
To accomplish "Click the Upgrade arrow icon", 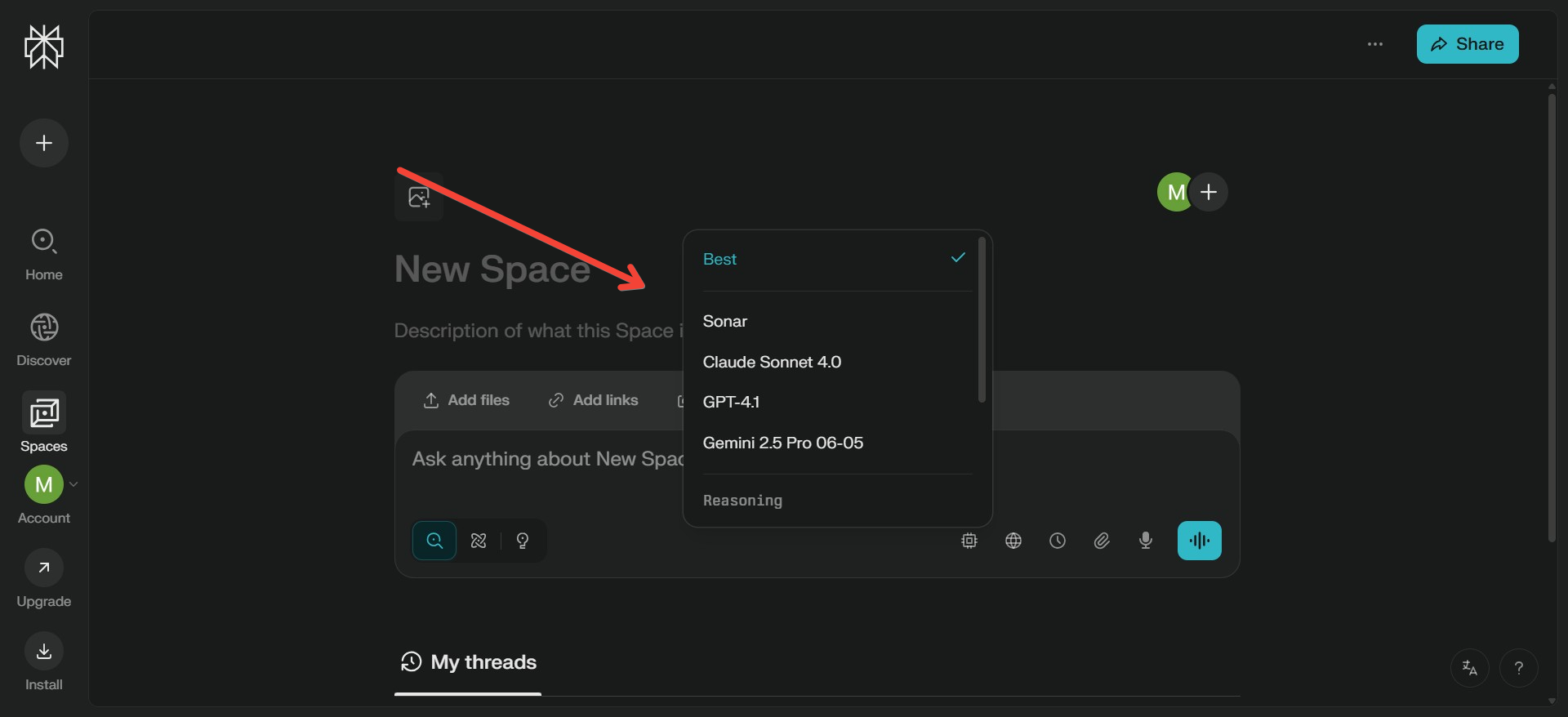I will [x=44, y=568].
